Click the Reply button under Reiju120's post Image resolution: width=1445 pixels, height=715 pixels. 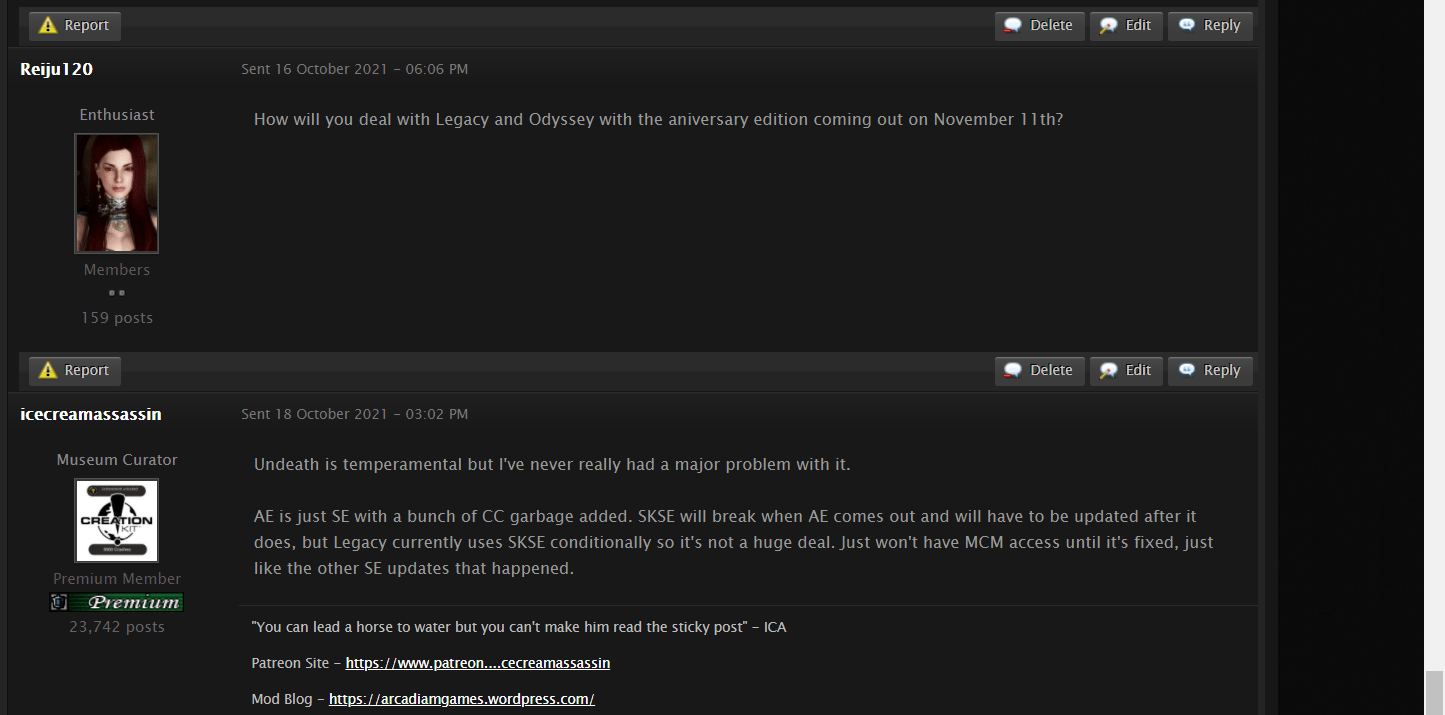click(x=1210, y=371)
